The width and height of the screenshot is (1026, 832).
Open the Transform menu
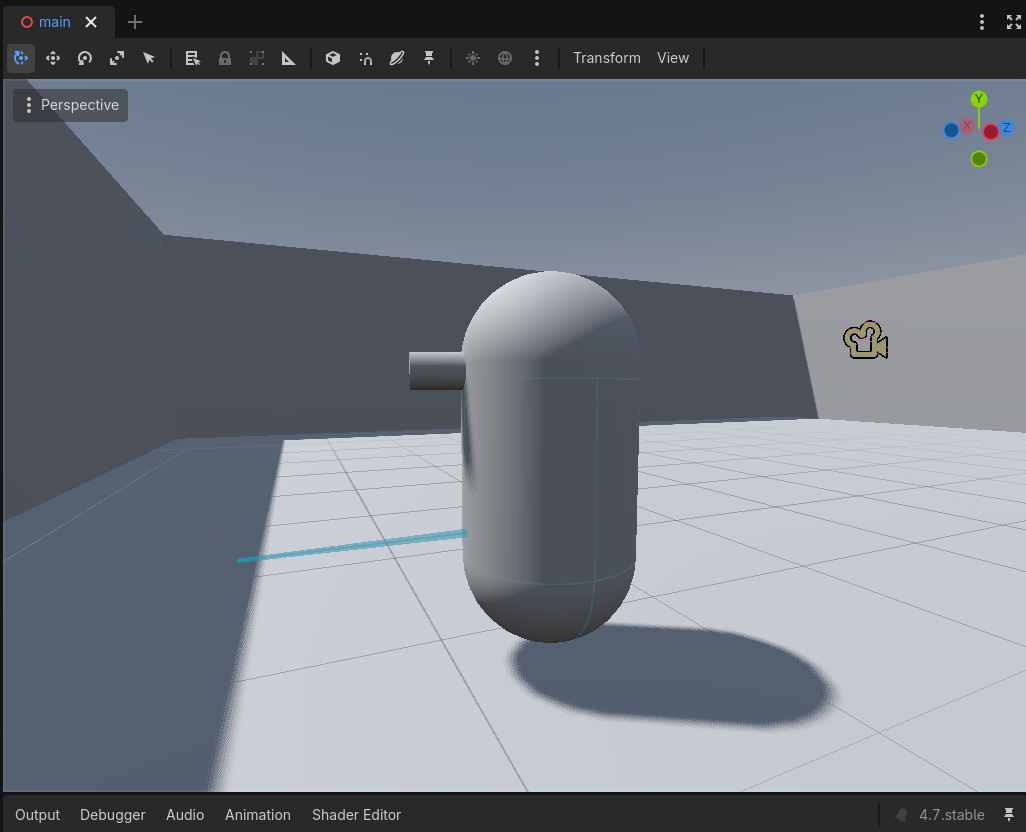tap(607, 58)
